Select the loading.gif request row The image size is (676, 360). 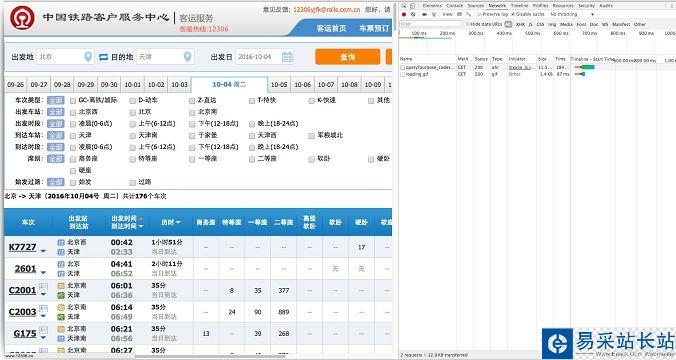[x=485, y=74]
